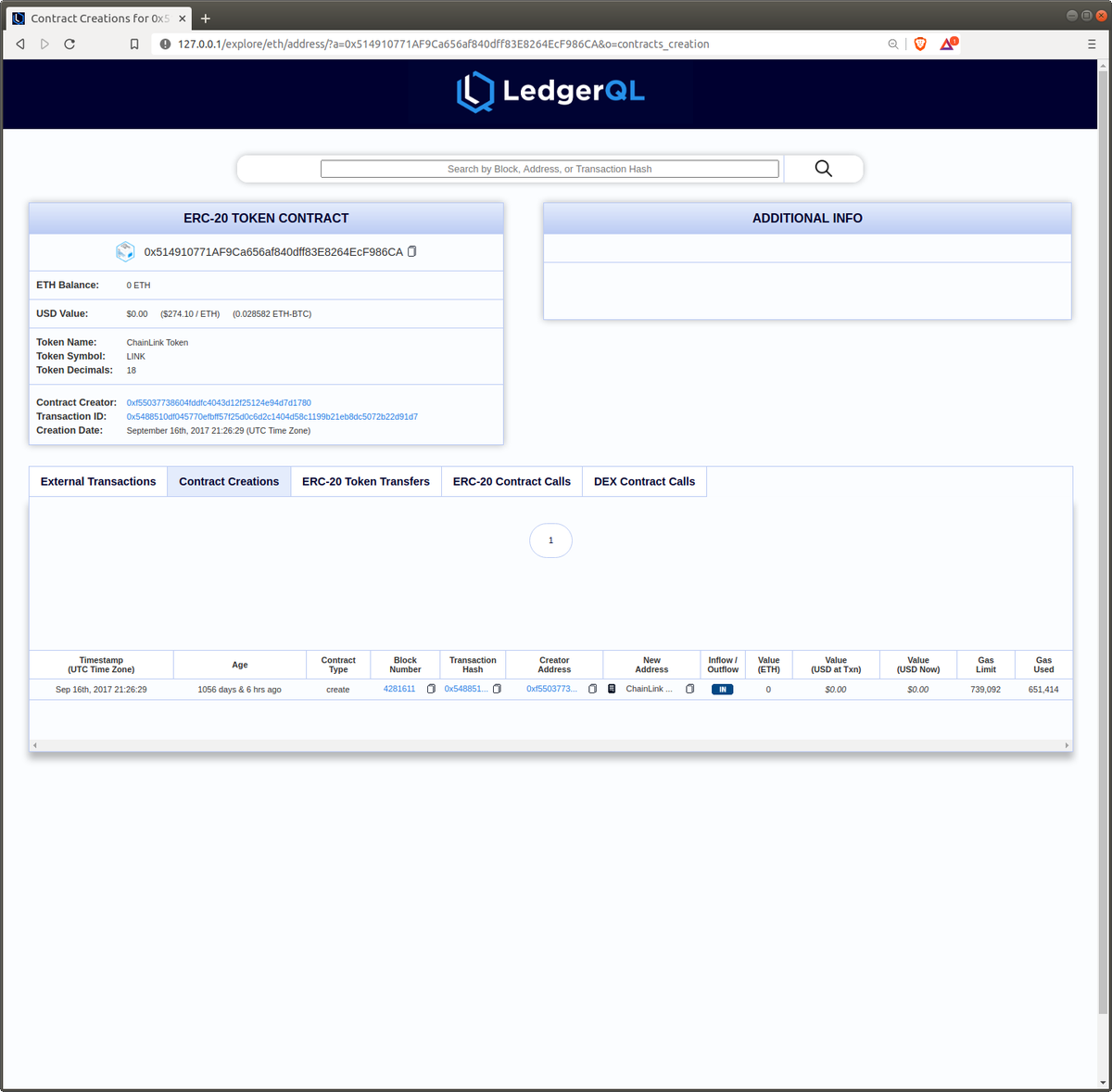Click the gas used value 651,414
The width and height of the screenshot is (1112, 1092).
[1043, 690]
